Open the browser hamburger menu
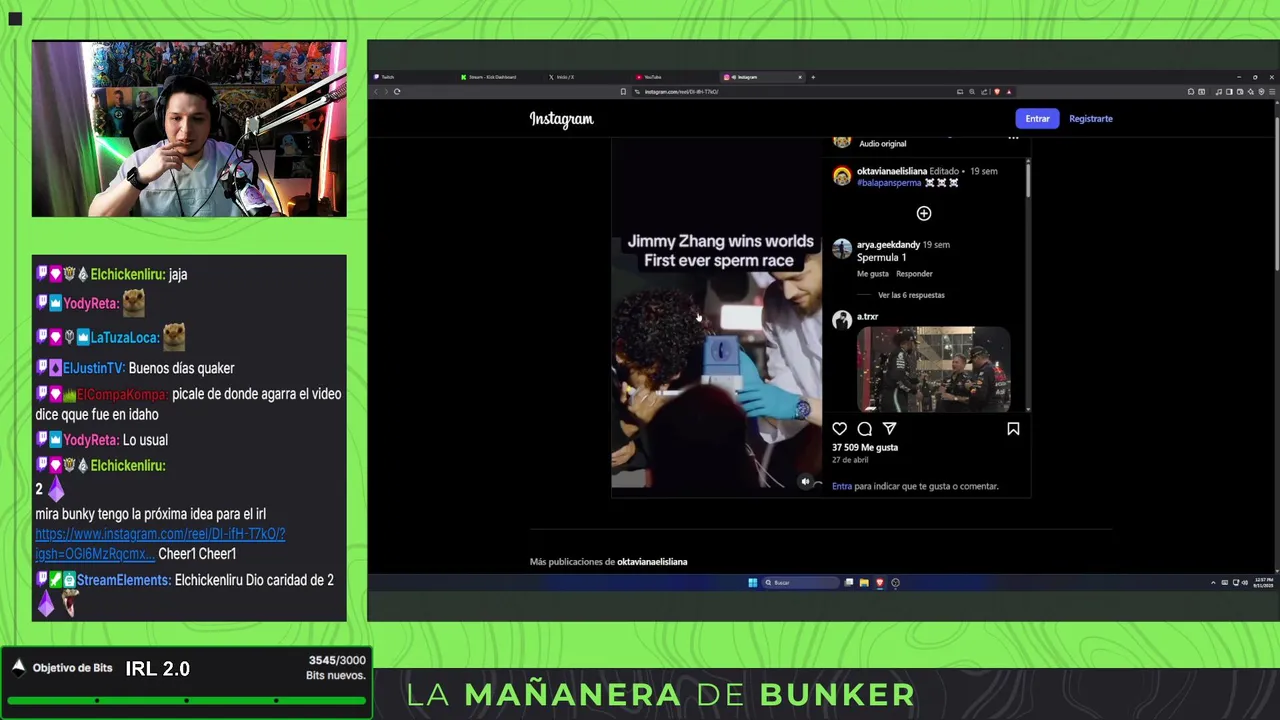The image size is (1280, 720). click(x=1272, y=92)
